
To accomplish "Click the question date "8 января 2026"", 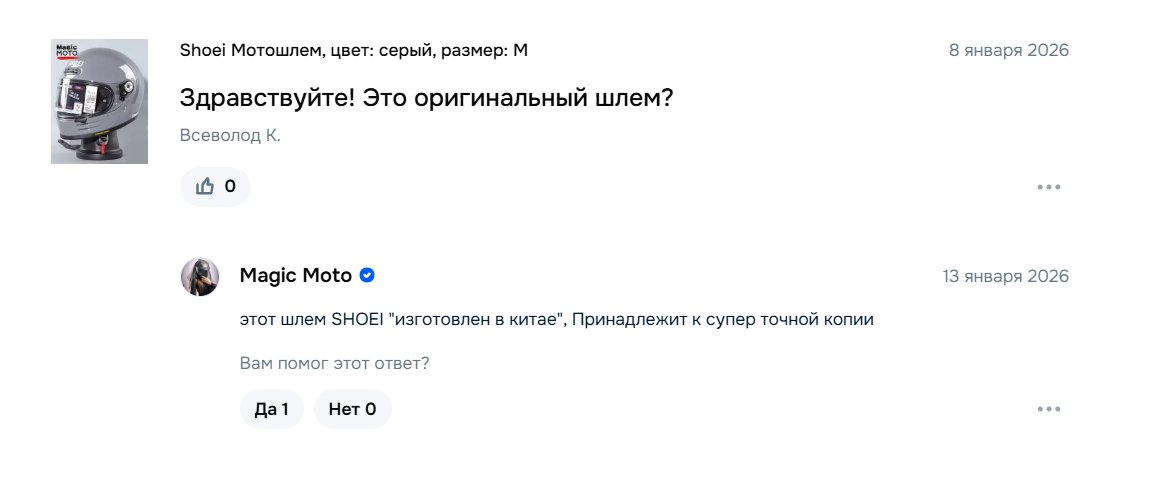I will (x=1008, y=50).
